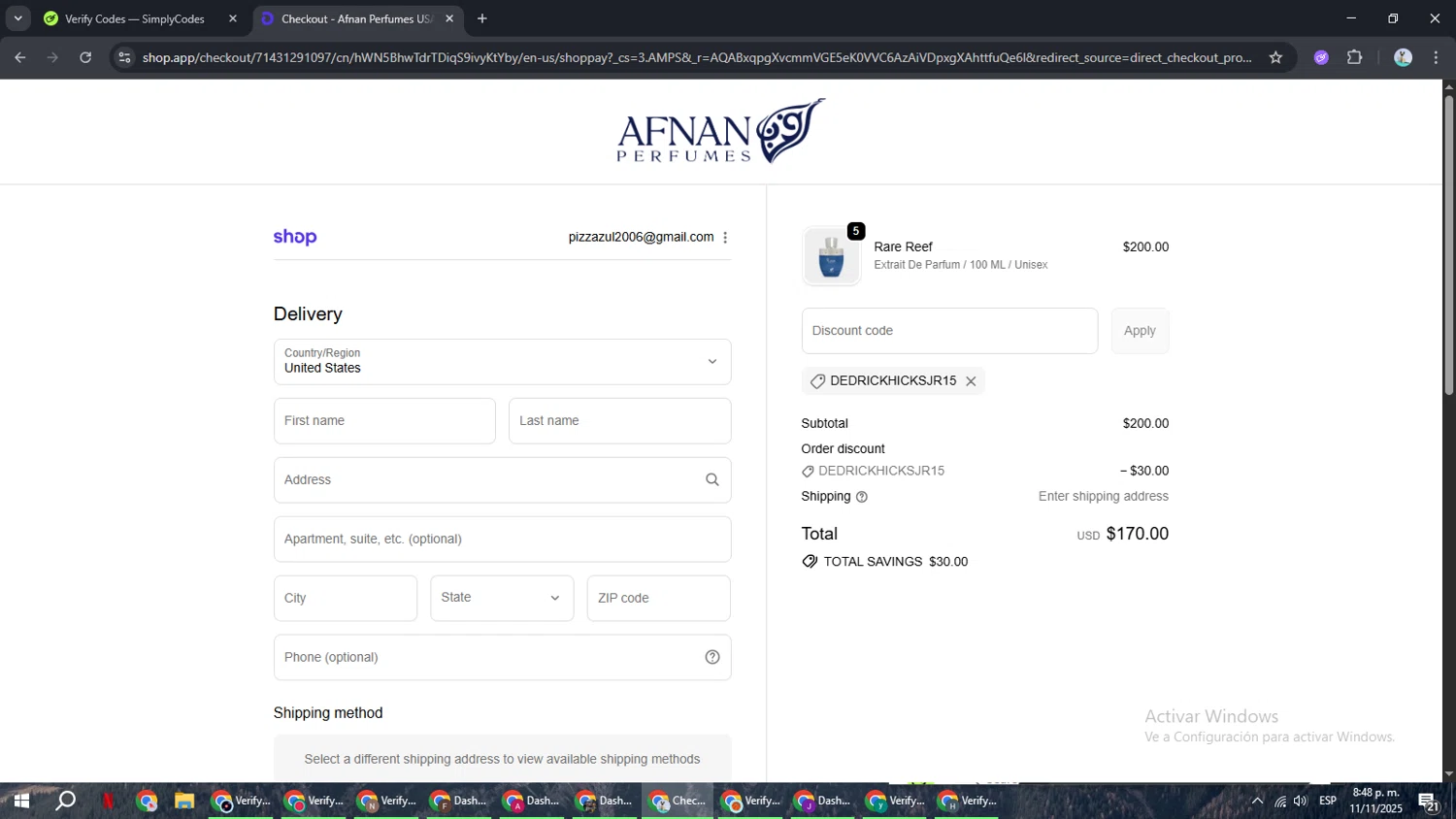The image size is (1456, 819).
Task: Click the address search magnifier icon
Action: 712,480
